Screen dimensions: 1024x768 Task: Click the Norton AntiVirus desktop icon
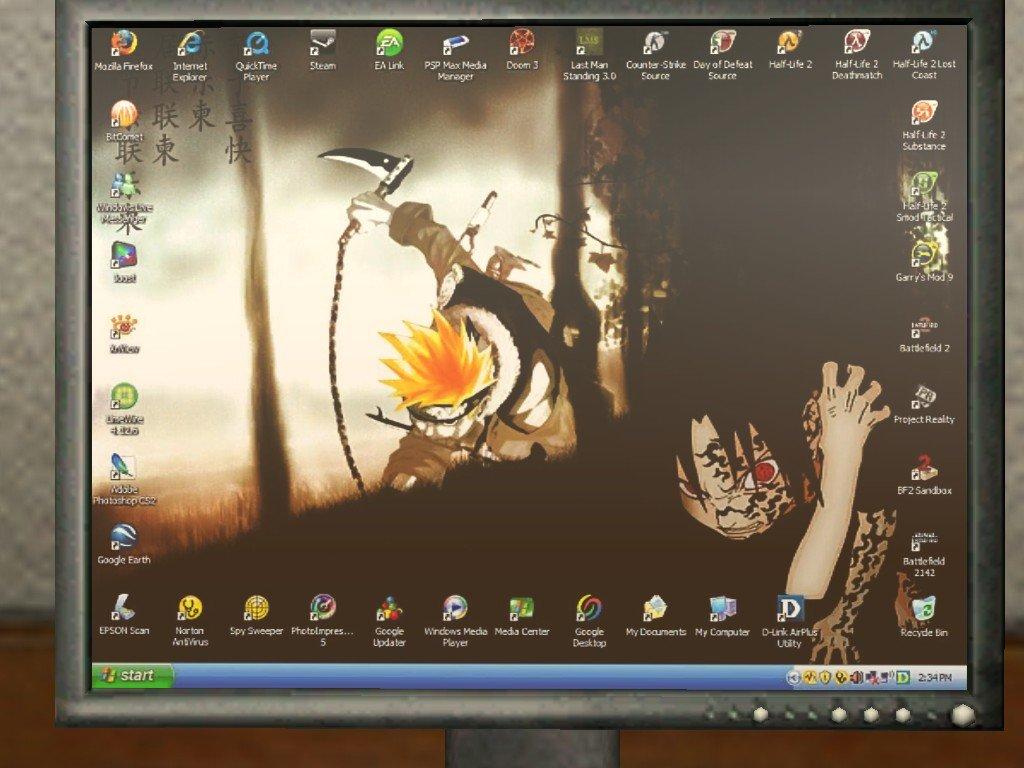(190, 609)
